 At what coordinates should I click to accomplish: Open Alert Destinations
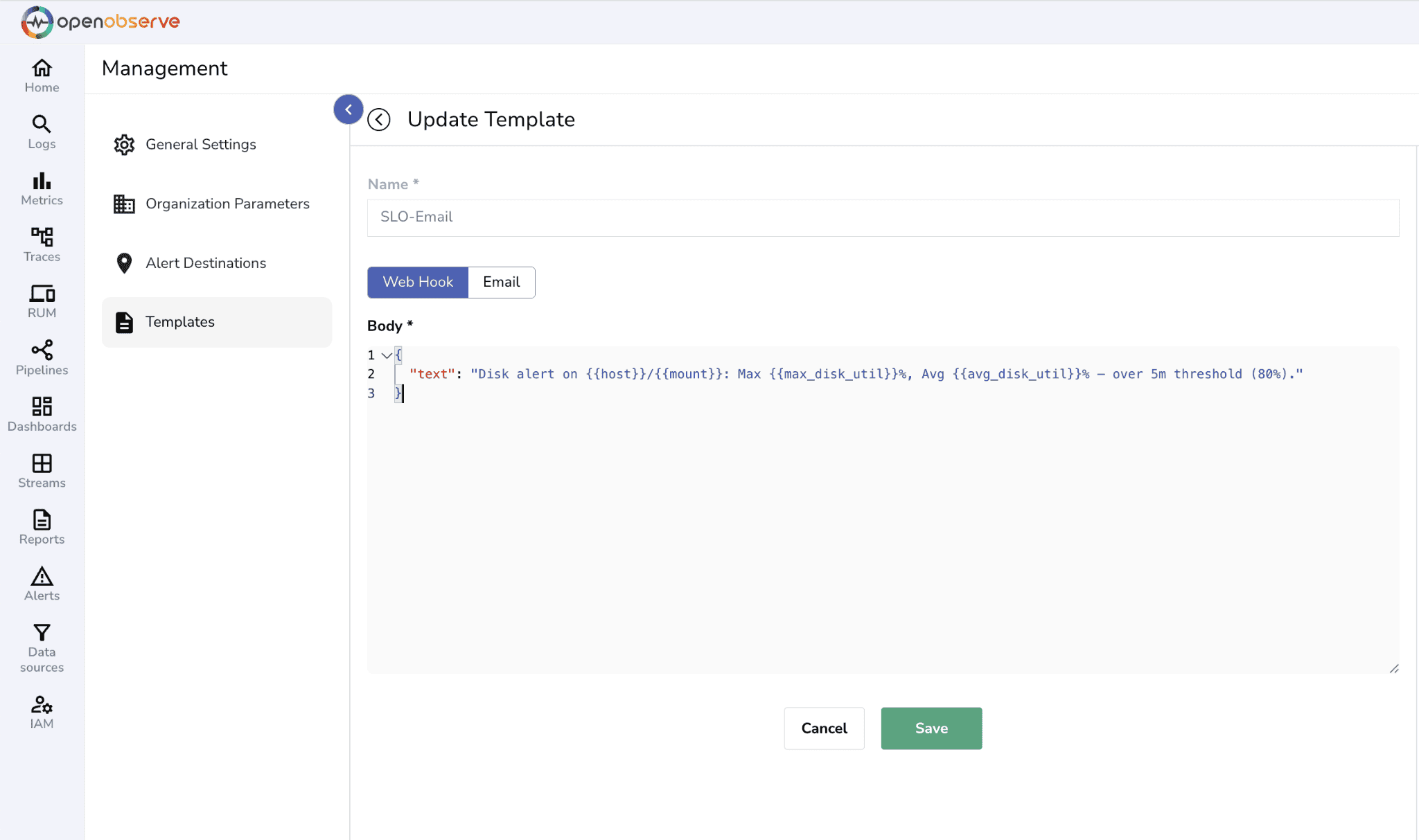[217, 263]
